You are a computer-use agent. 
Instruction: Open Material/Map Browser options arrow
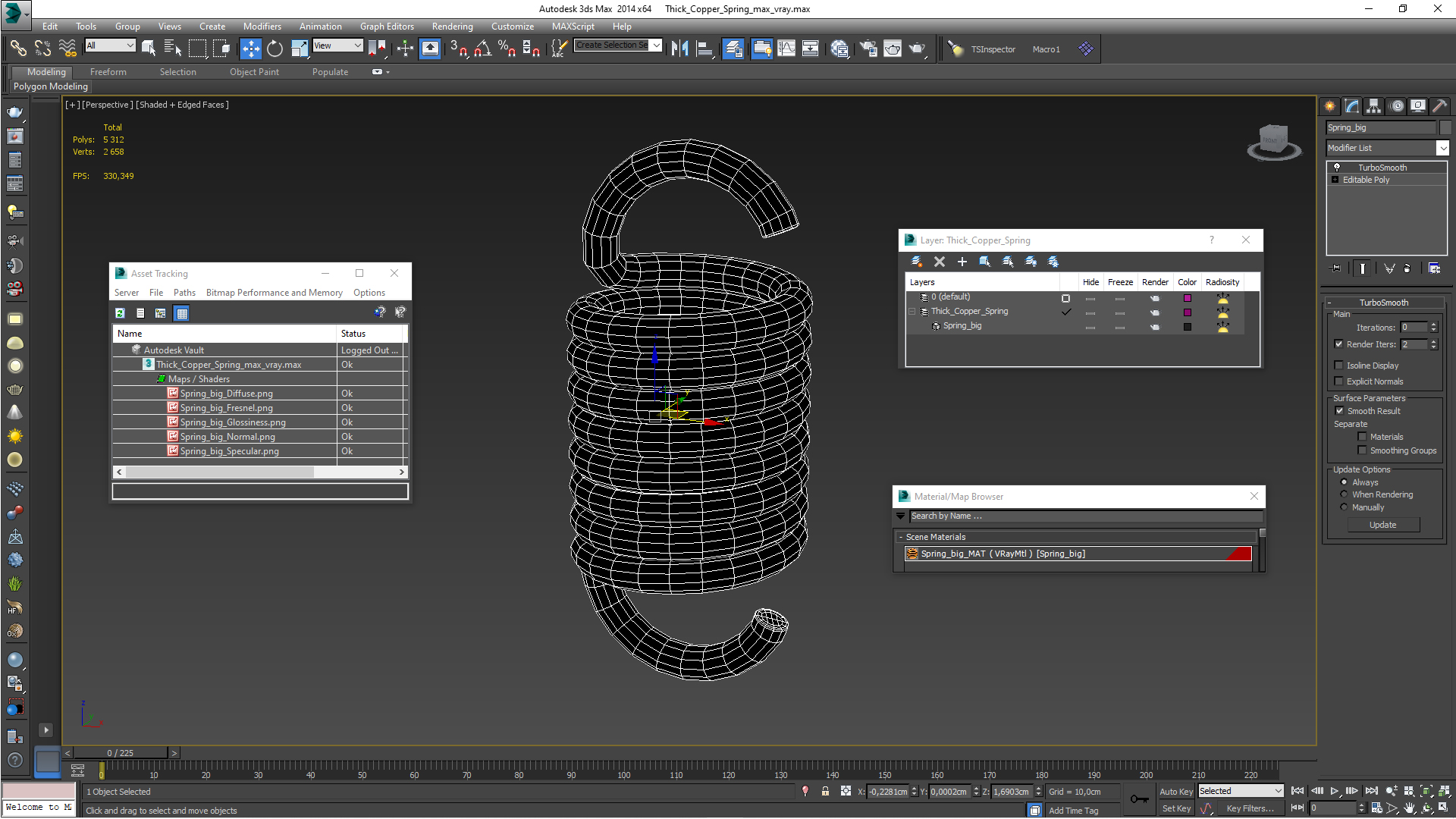point(901,516)
